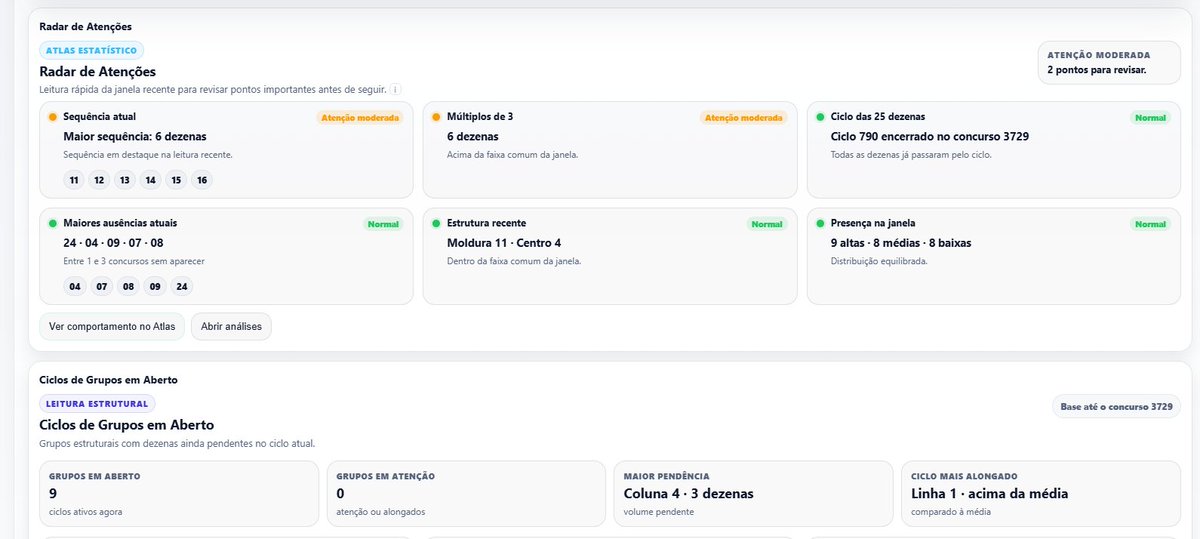Click the orange status dot of Sequência atual
The height and width of the screenshot is (539, 1200).
(52, 117)
